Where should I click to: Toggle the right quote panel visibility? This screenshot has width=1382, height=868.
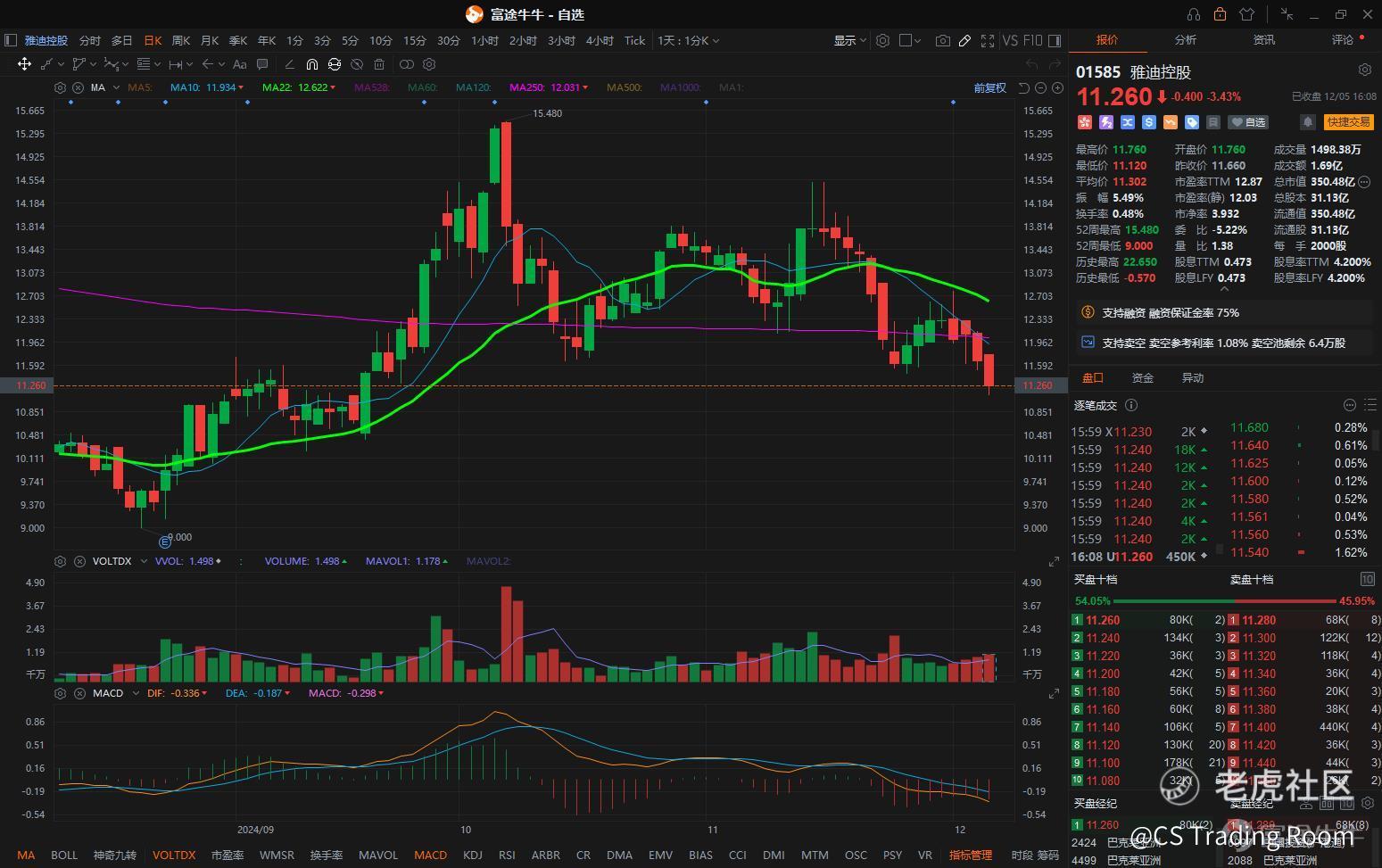click(1055, 40)
